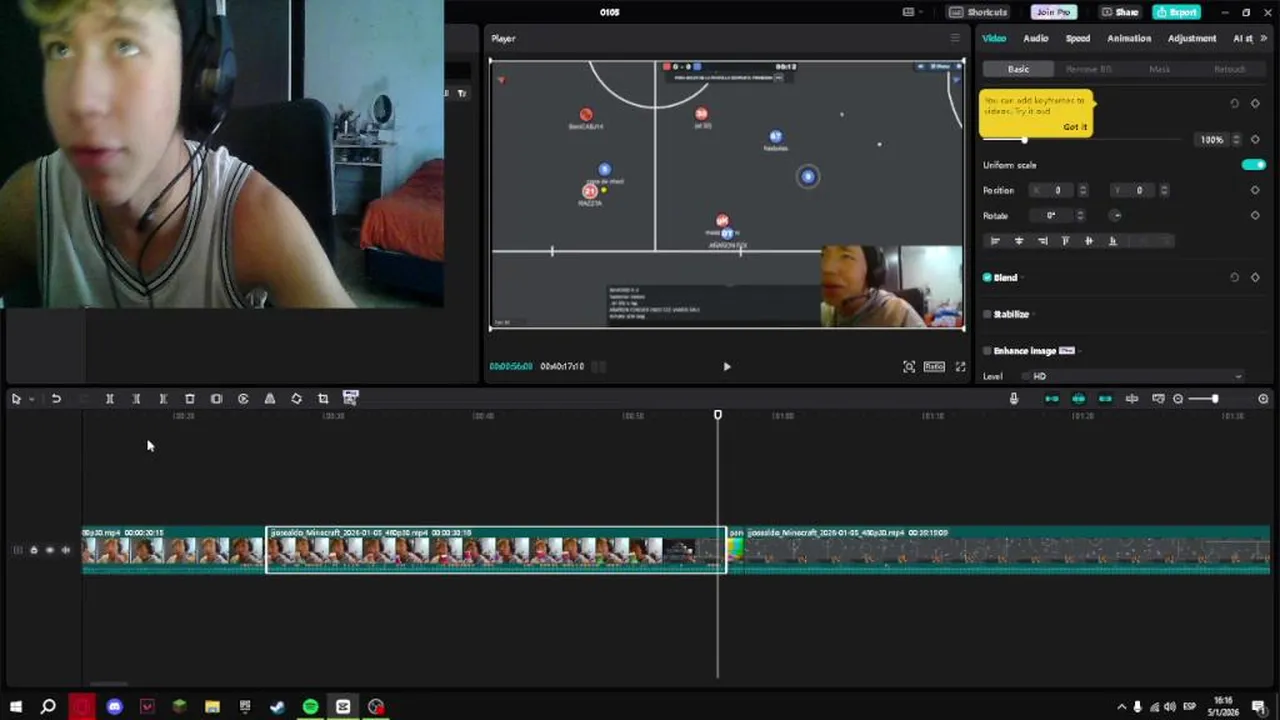Image resolution: width=1280 pixels, height=720 pixels.
Task: Reset the Blend settings
Action: click(x=1235, y=278)
